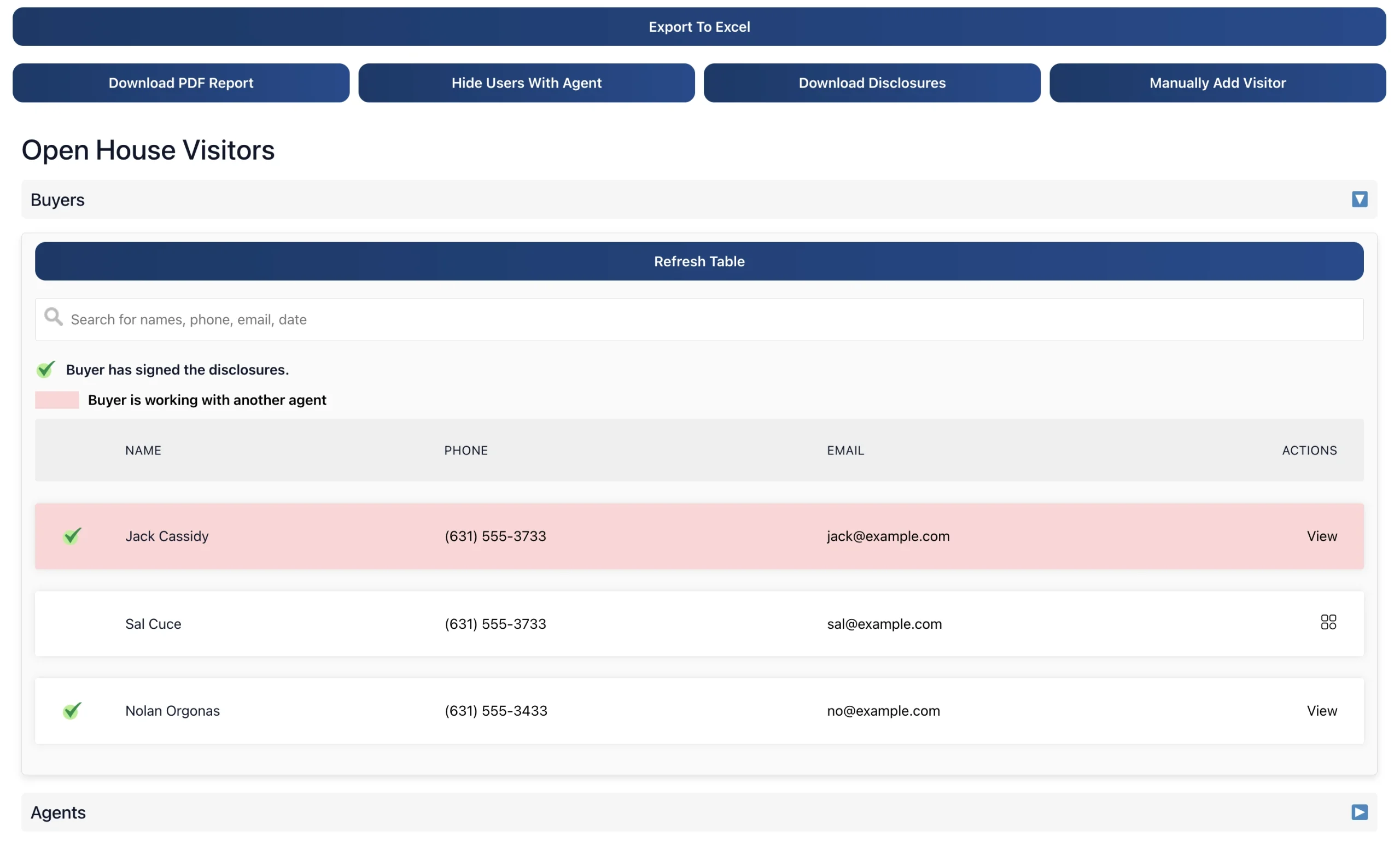Image resolution: width=1400 pixels, height=842 pixels.
Task: Click the green checkmark beside Nolan Orgonas
Action: tap(72, 710)
